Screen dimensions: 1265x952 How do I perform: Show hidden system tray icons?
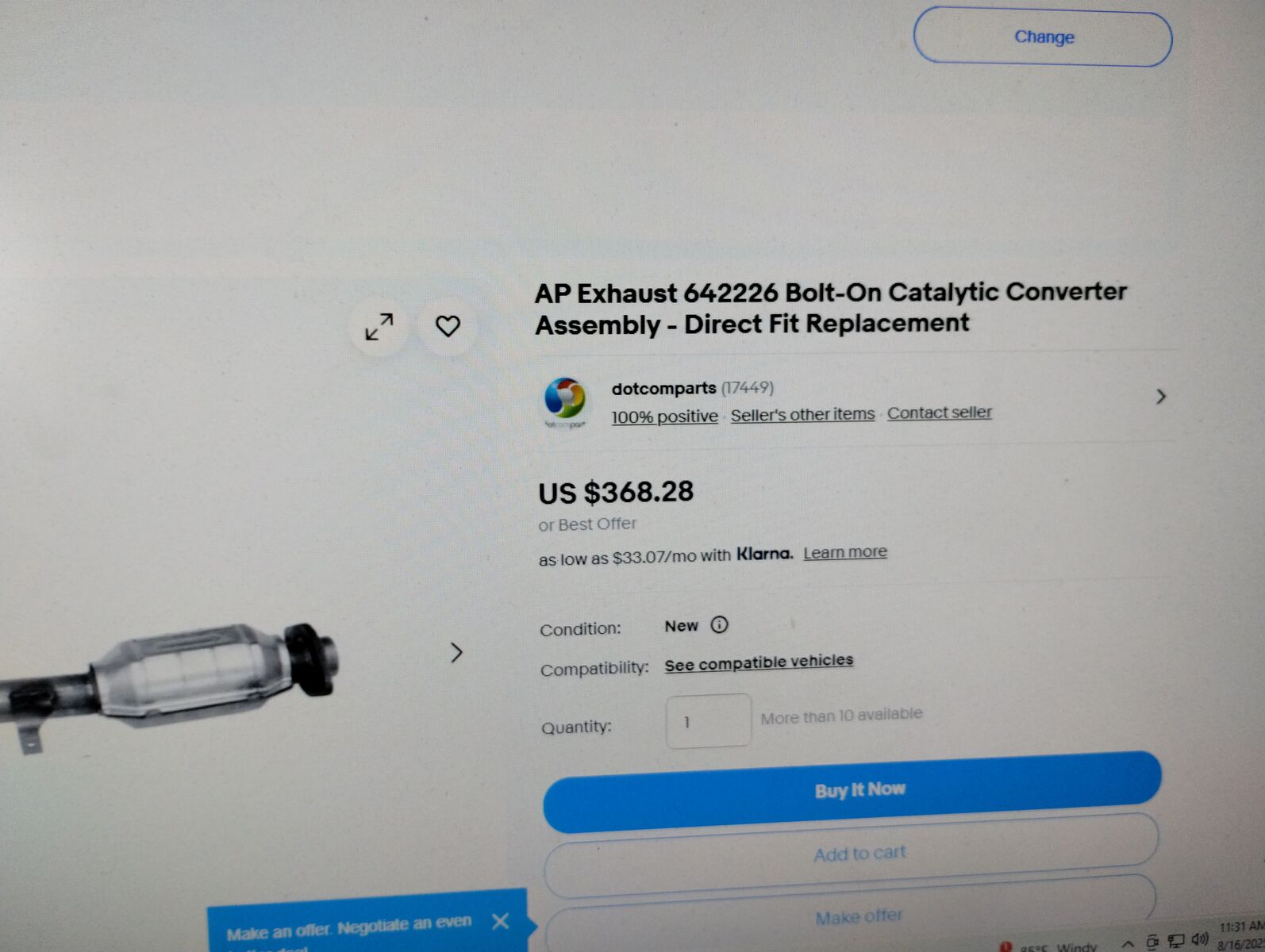pos(1127,943)
